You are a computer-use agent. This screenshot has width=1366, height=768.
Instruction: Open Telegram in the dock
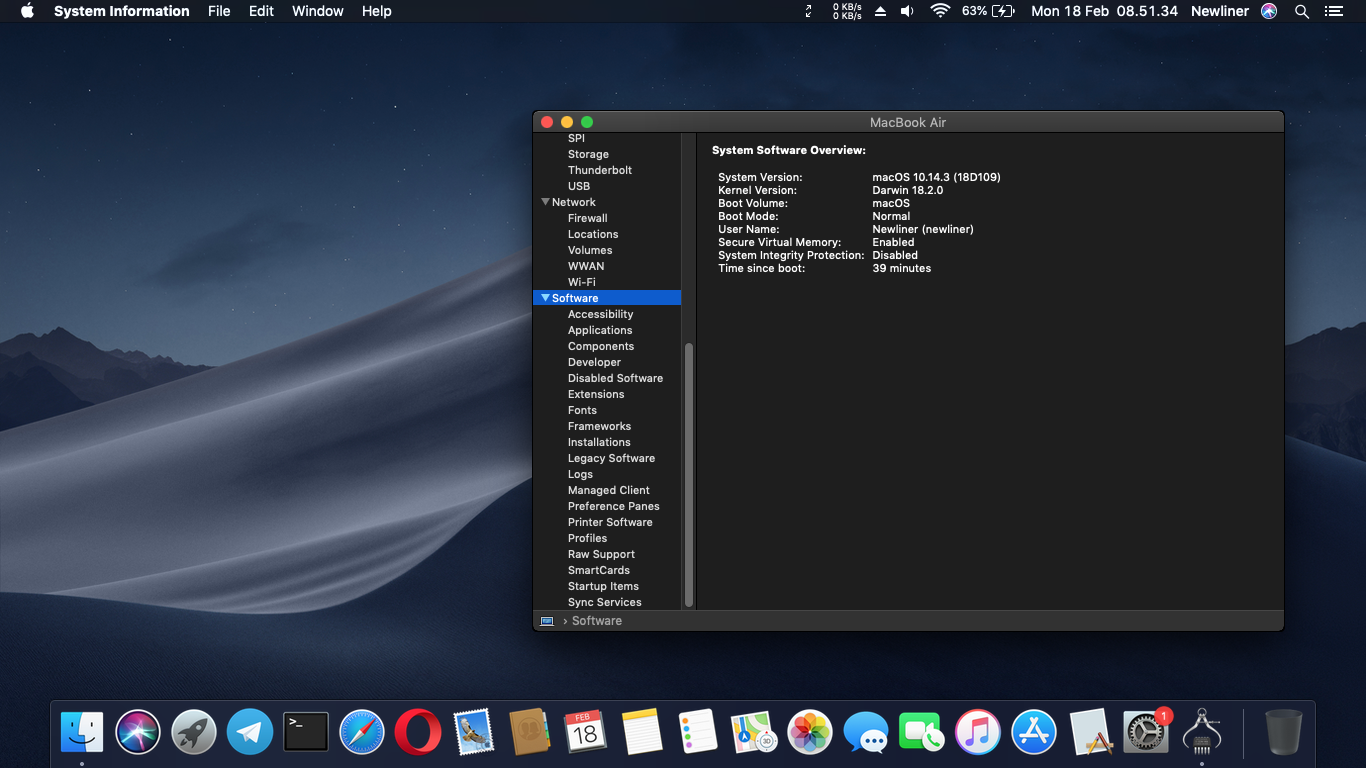click(x=250, y=732)
